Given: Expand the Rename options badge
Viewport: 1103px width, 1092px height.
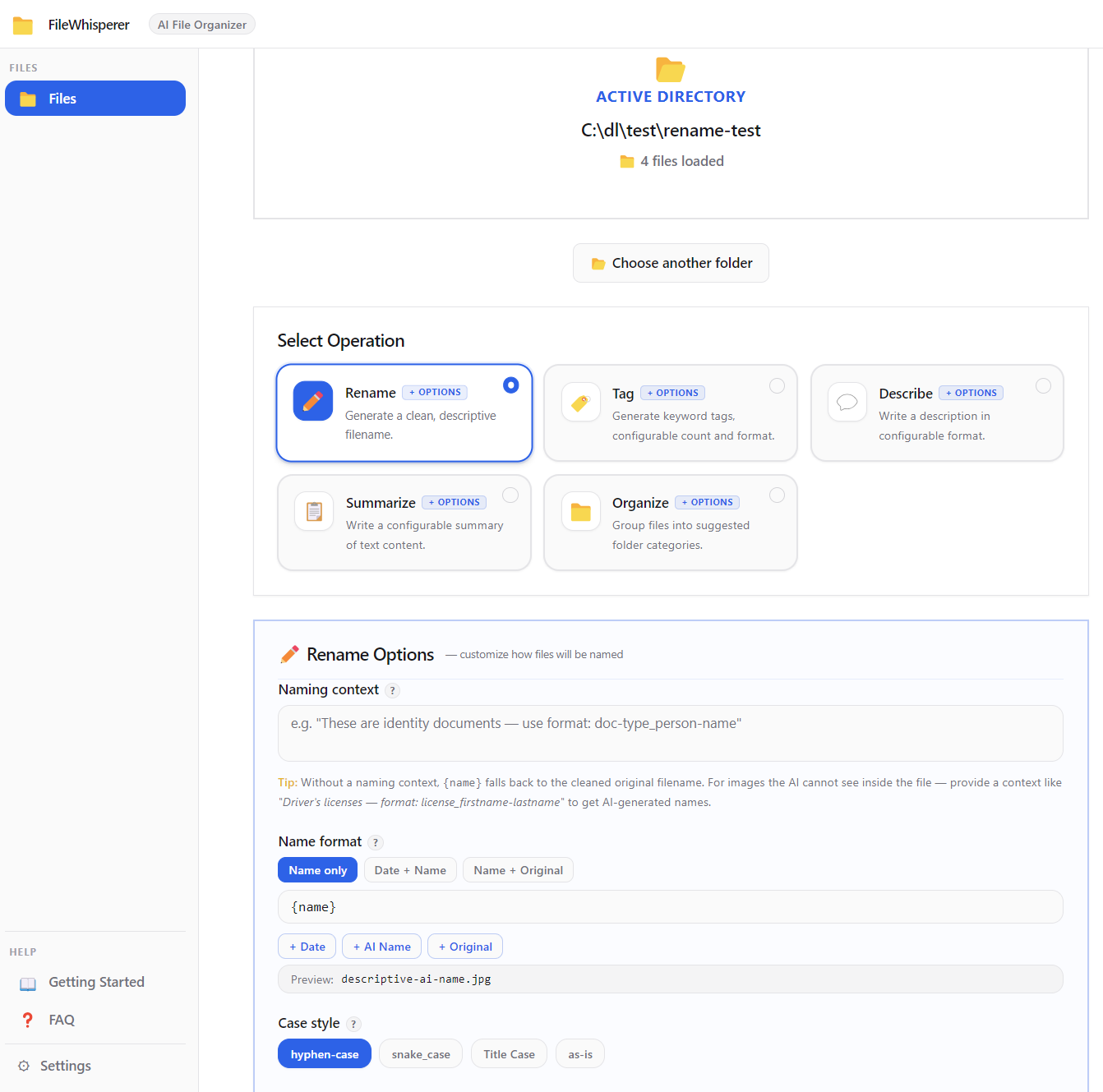Looking at the screenshot, I should coord(435,393).
